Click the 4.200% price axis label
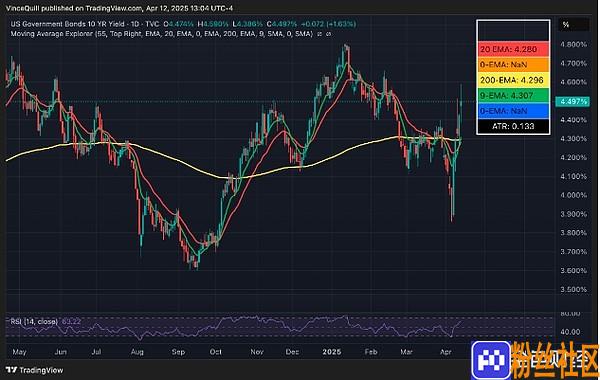600x380 pixels. pos(574,157)
